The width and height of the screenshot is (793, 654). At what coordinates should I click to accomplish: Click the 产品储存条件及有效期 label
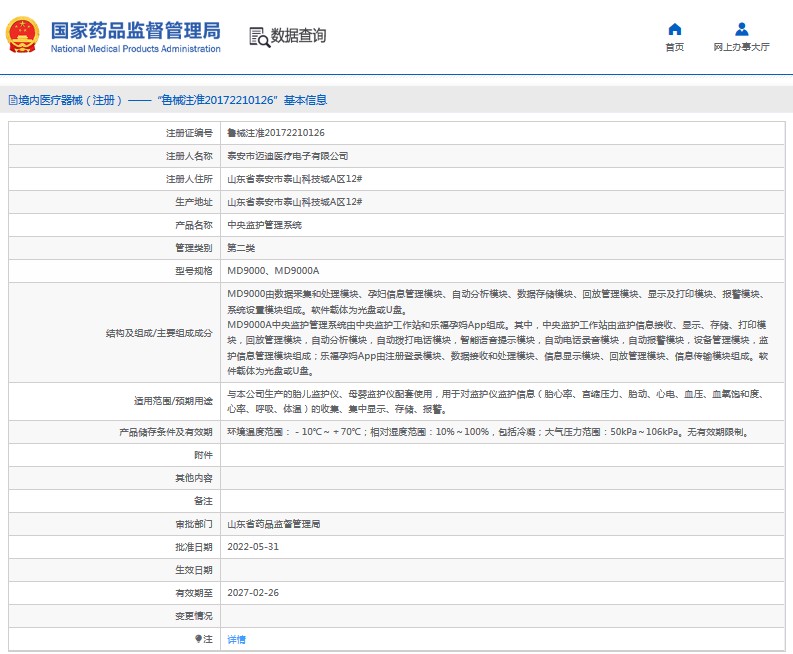pyautogui.click(x=166, y=432)
